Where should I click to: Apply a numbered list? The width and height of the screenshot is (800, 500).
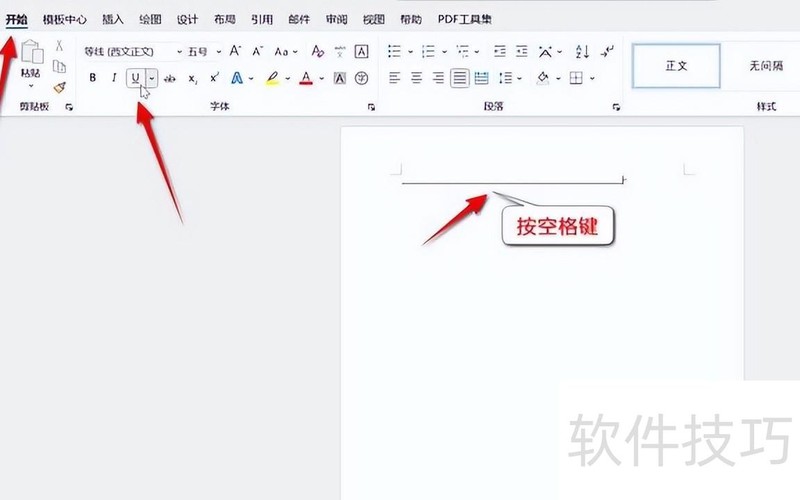(428, 51)
